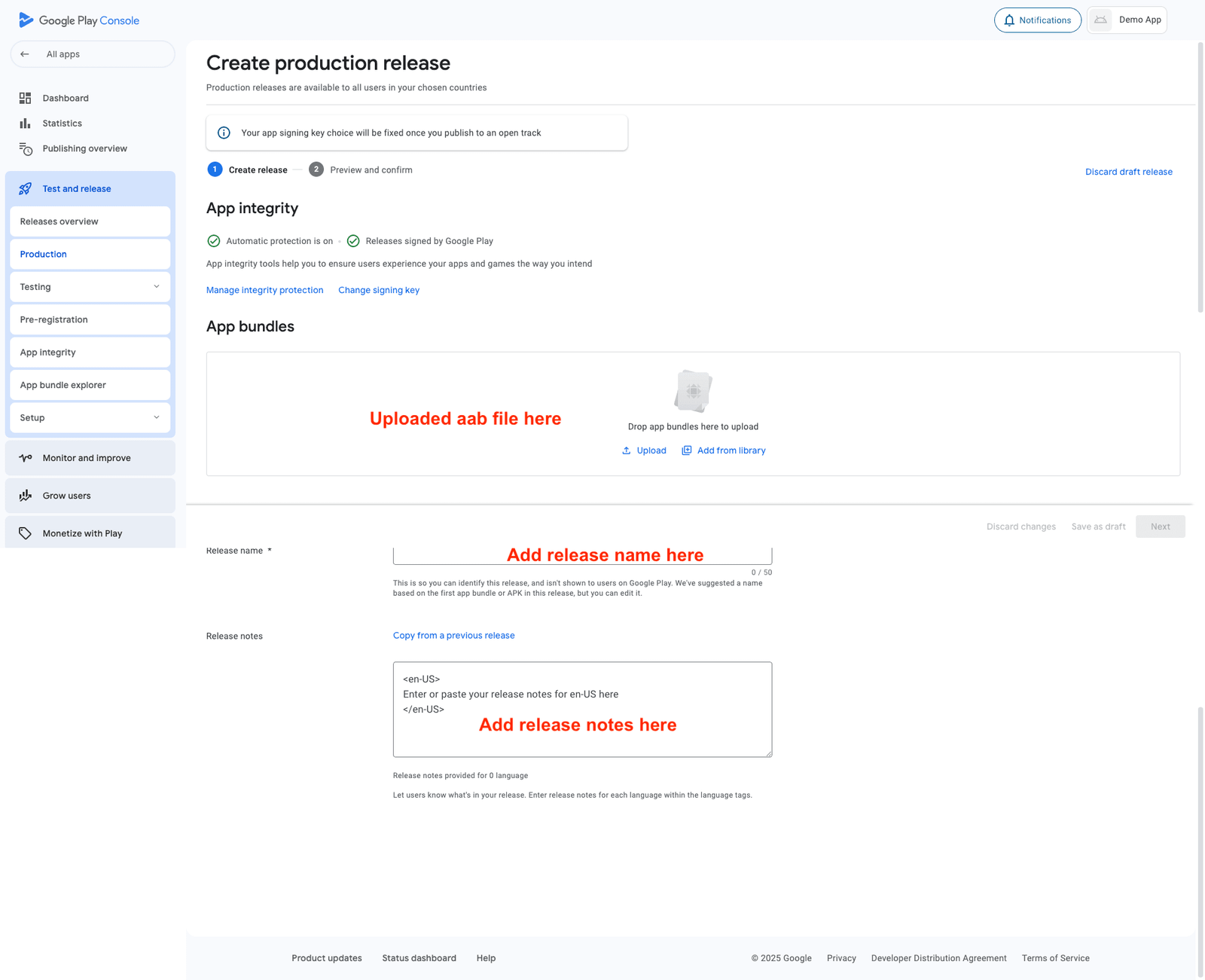Select Production in the sidebar

tap(90, 255)
